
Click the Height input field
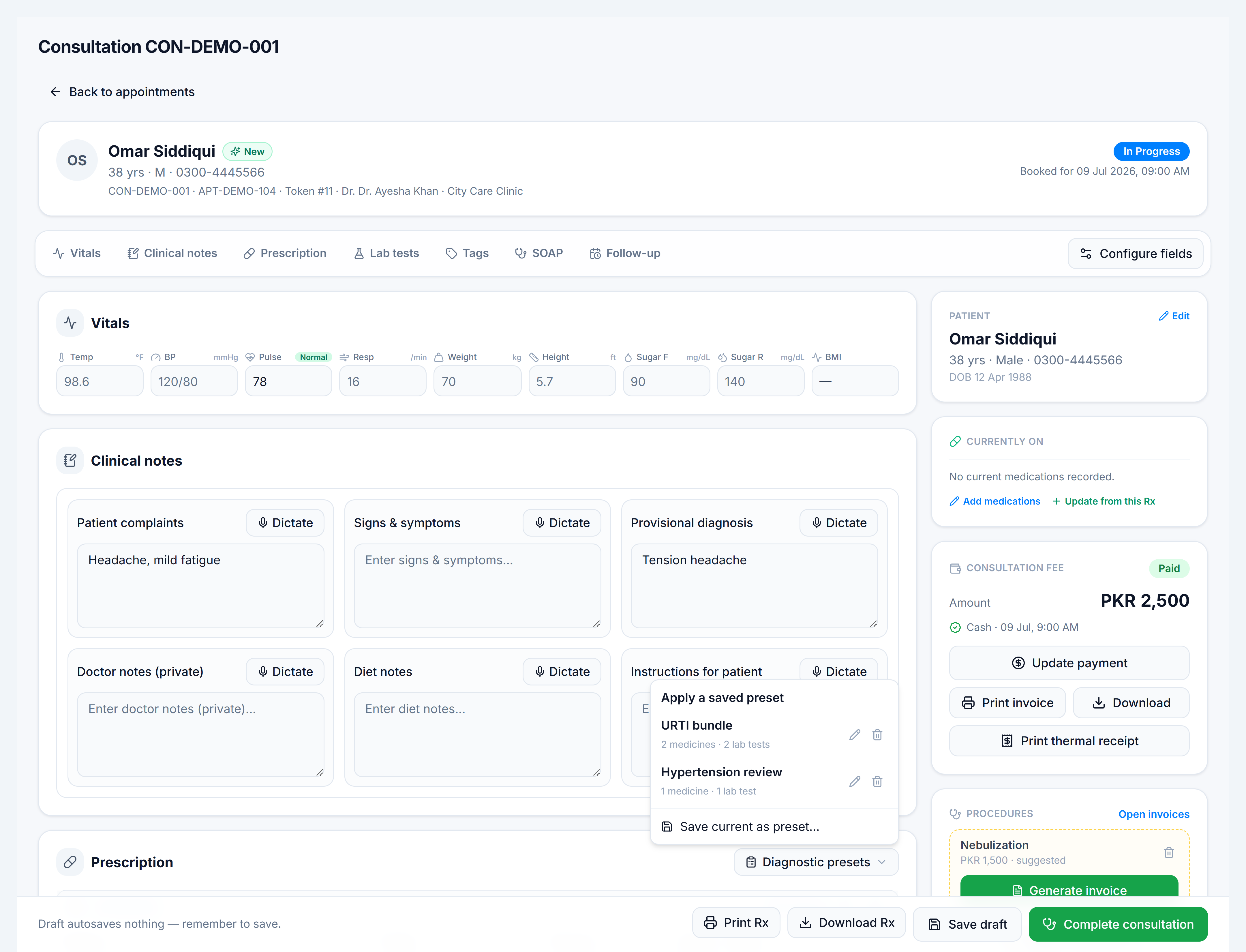572,381
